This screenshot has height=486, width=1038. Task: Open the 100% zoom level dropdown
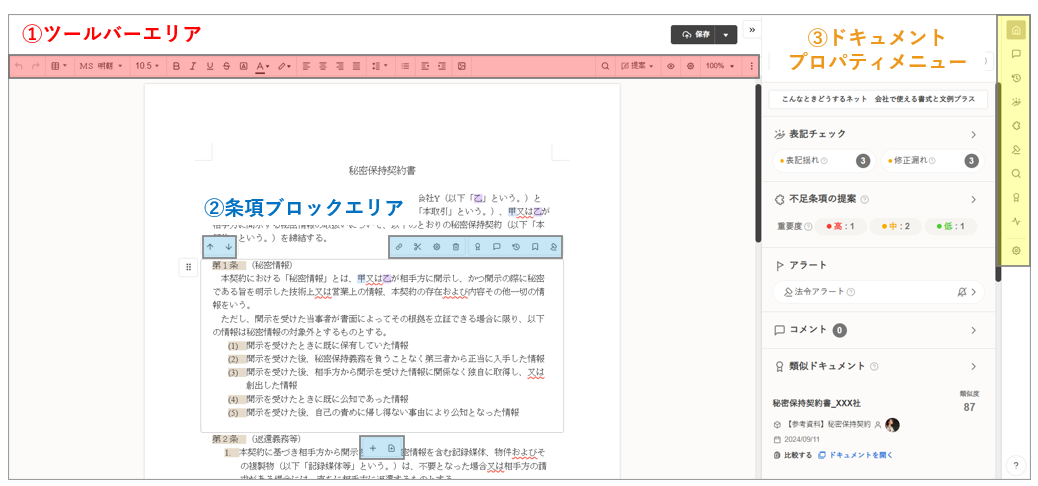[718, 66]
